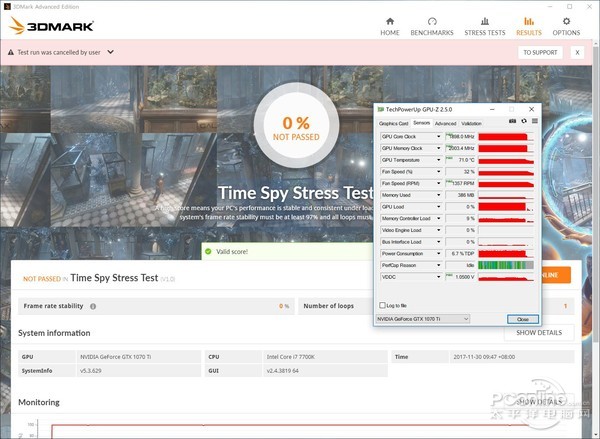The image size is (600, 439).
Task: Go to the Benchmarks section
Action: 432,25
